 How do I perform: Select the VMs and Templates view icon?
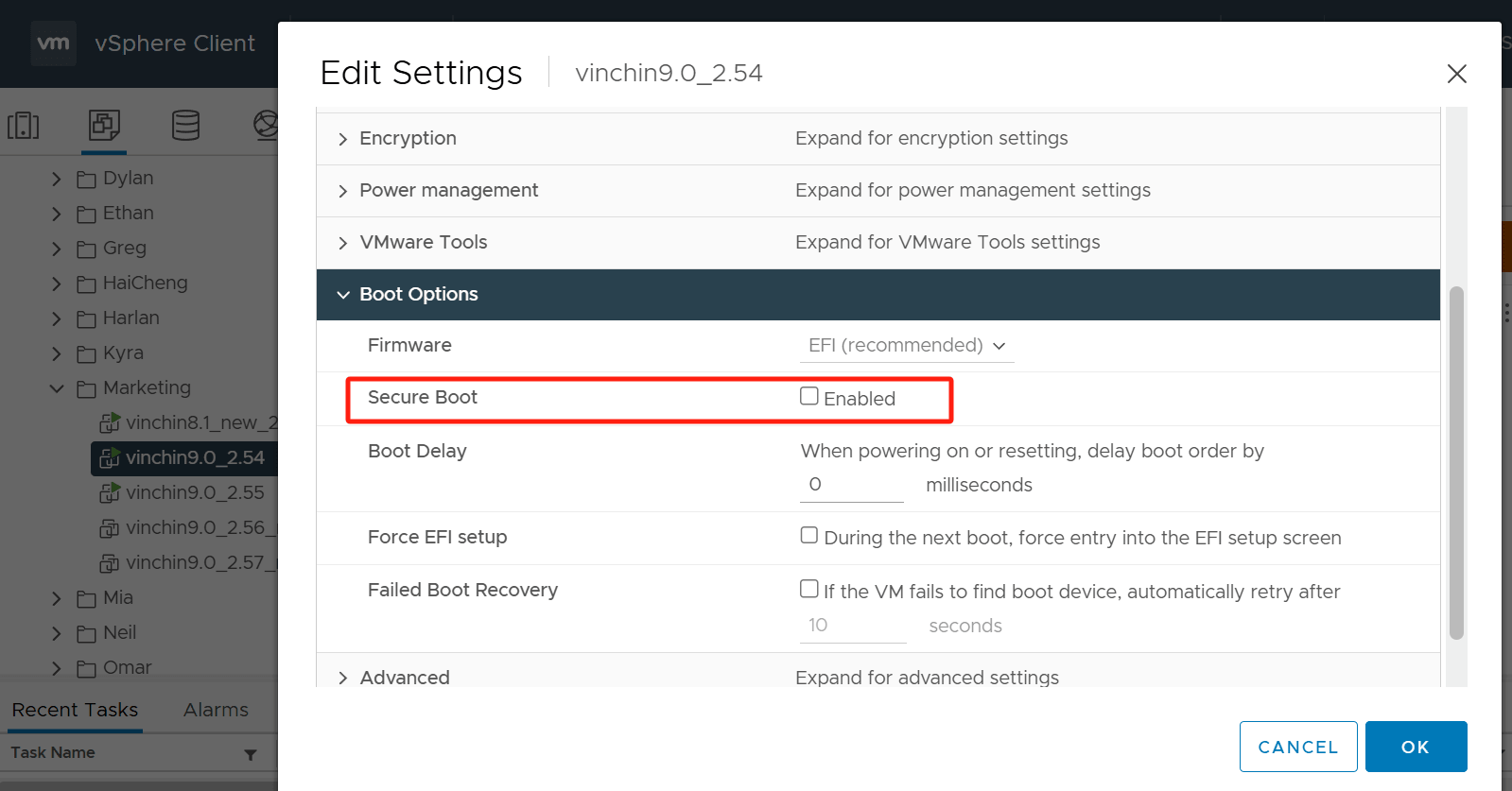tap(104, 125)
